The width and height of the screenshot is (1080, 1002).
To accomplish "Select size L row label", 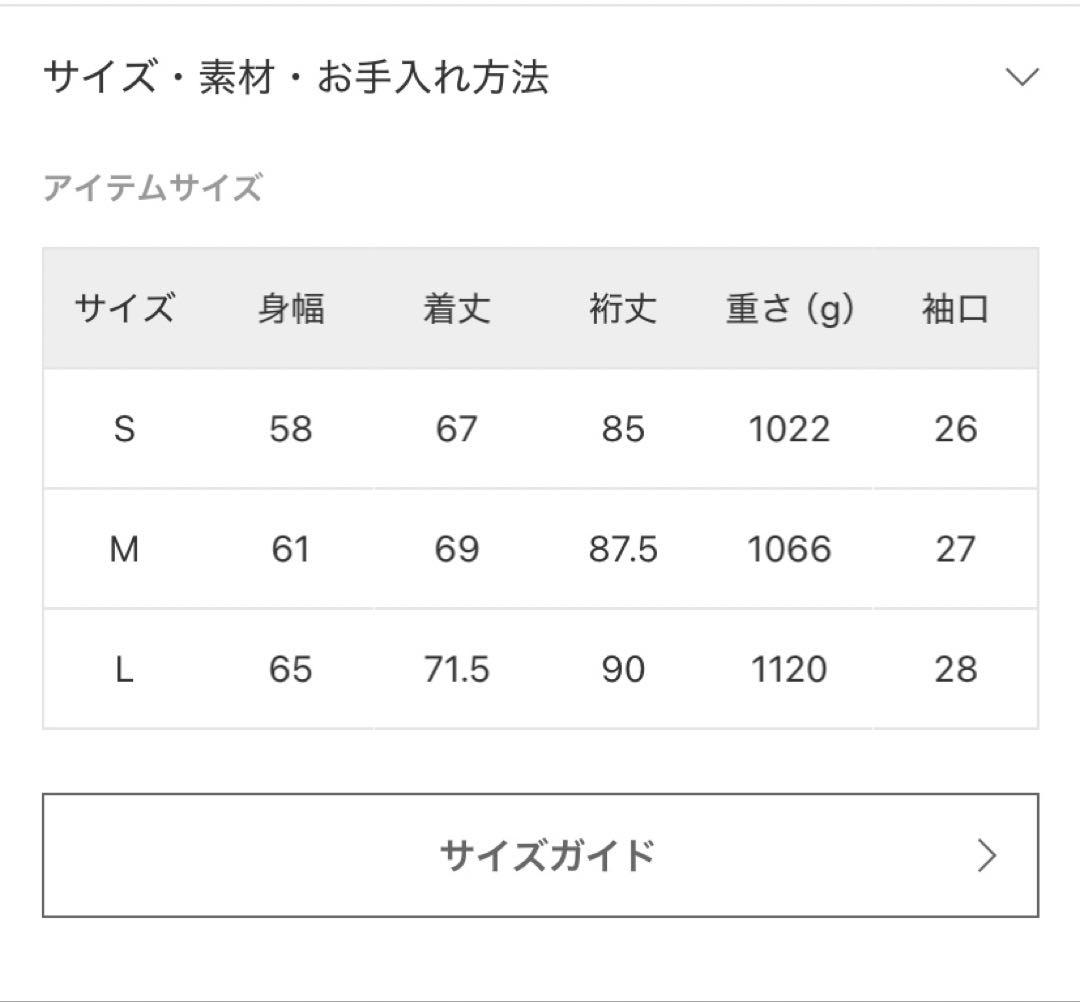I will point(122,668).
